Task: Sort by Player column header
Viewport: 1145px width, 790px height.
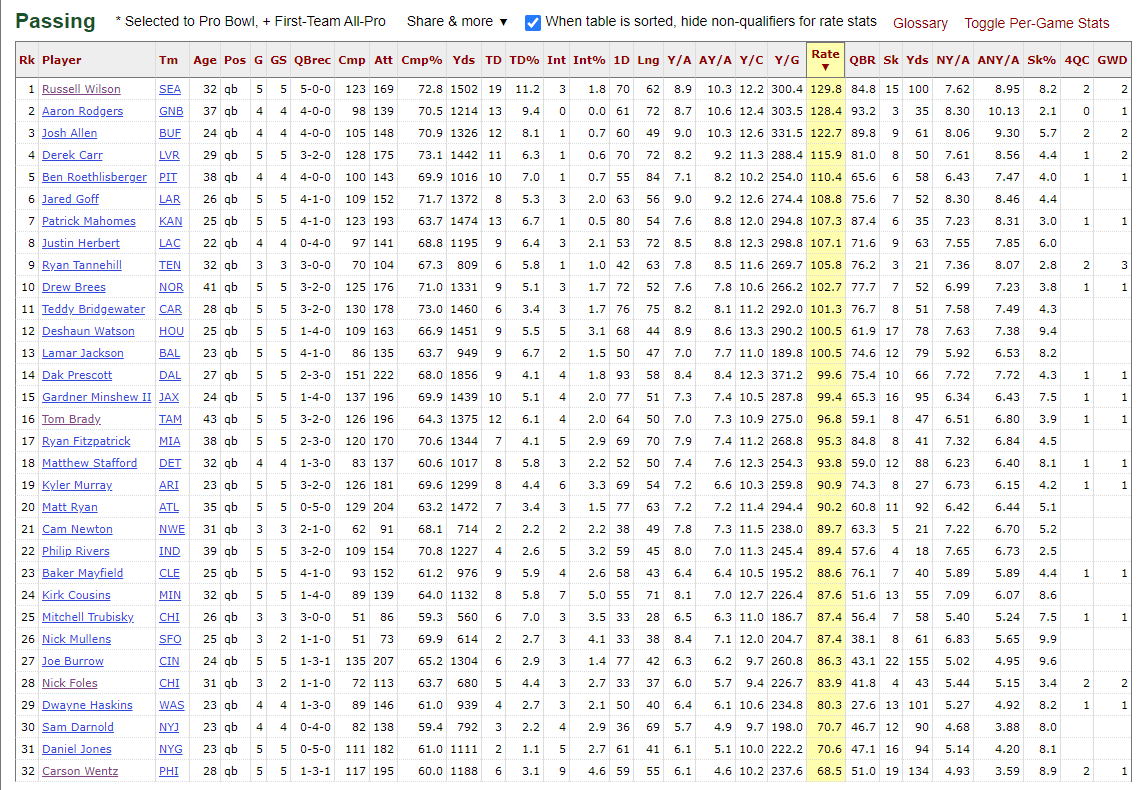Action: tap(62, 60)
